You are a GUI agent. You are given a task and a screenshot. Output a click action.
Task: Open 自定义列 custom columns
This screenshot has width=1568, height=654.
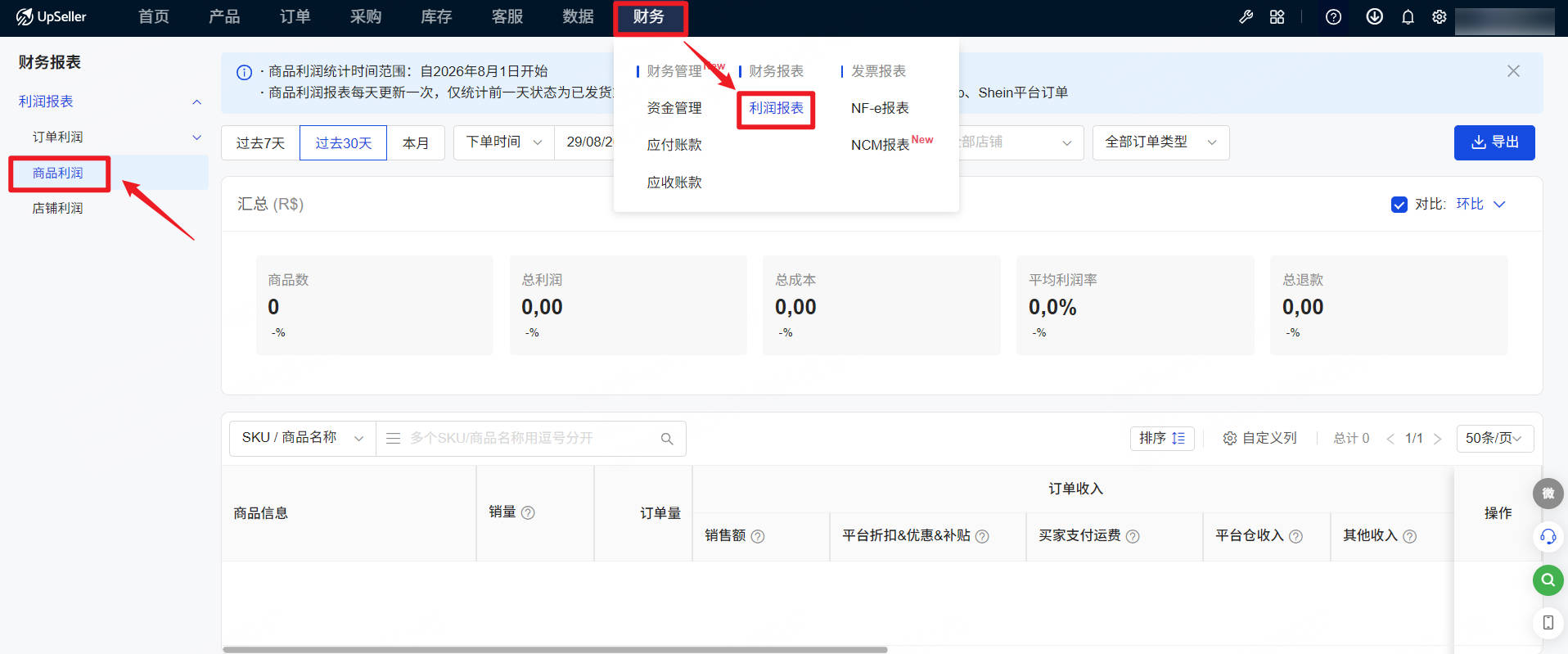pyautogui.click(x=1259, y=439)
